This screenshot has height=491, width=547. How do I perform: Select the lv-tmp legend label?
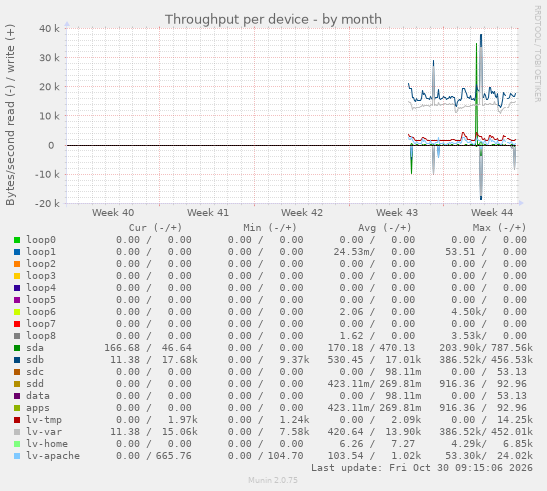(x=44, y=420)
